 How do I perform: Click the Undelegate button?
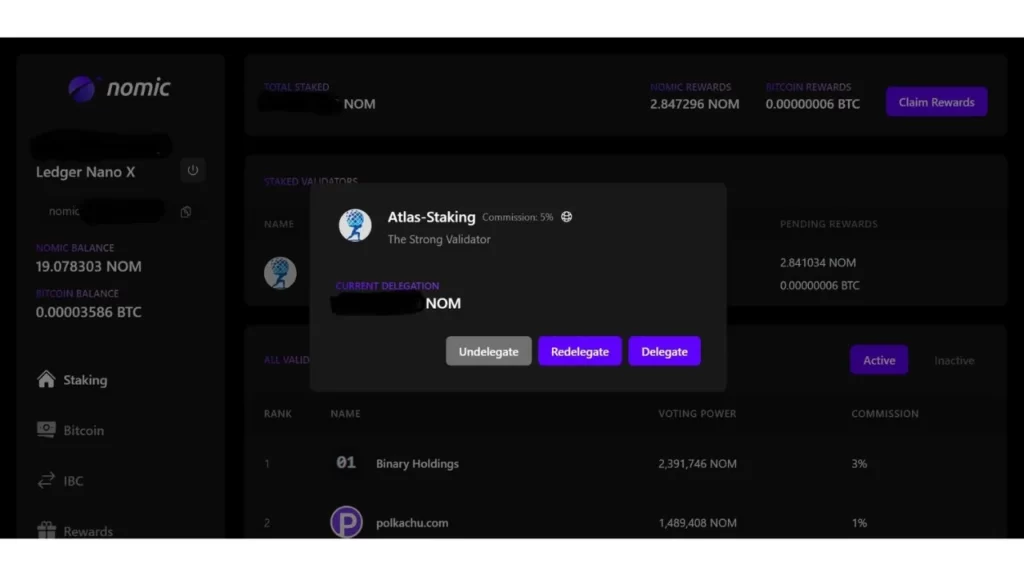488,351
